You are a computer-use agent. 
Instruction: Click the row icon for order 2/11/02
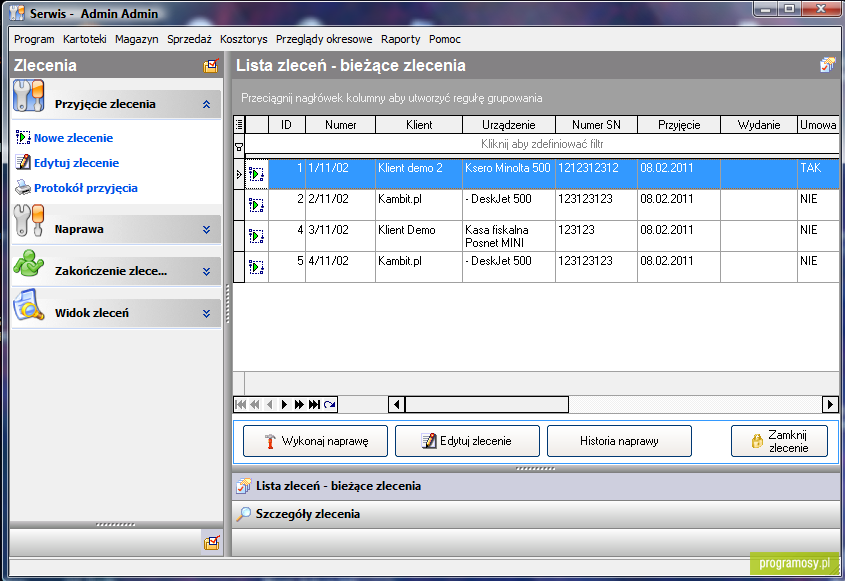pyautogui.click(x=256, y=205)
